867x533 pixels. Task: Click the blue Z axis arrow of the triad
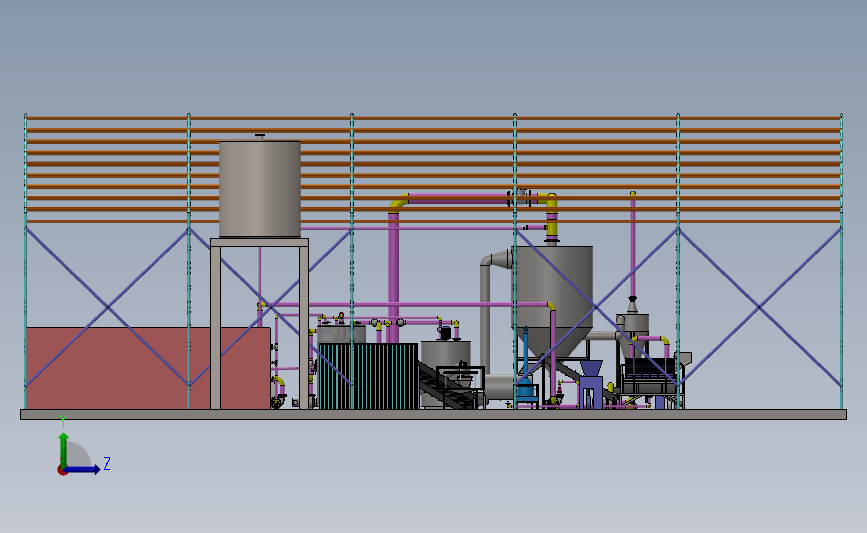(83, 470)
